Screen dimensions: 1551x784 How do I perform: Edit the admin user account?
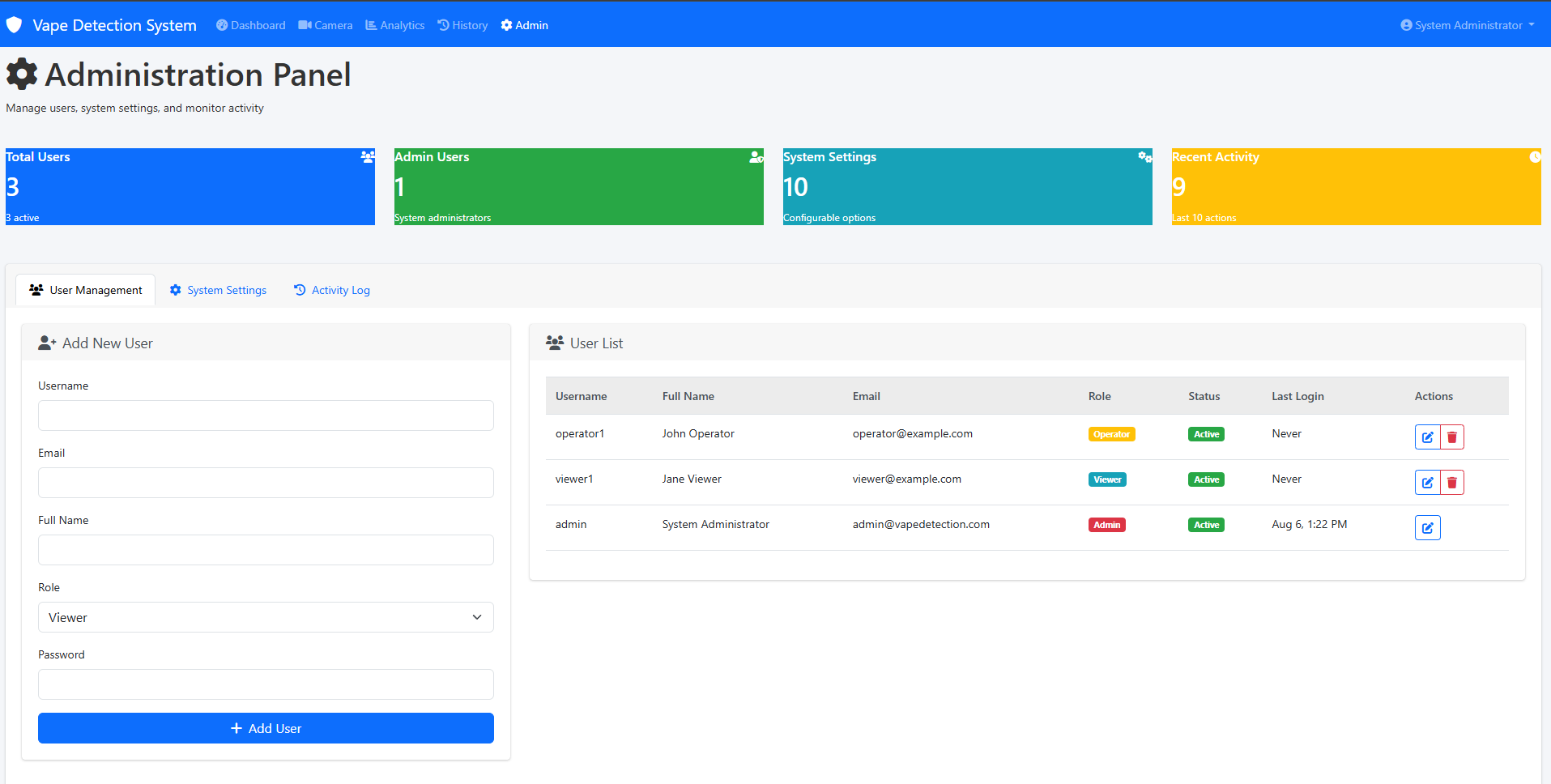coord(1427,528)
